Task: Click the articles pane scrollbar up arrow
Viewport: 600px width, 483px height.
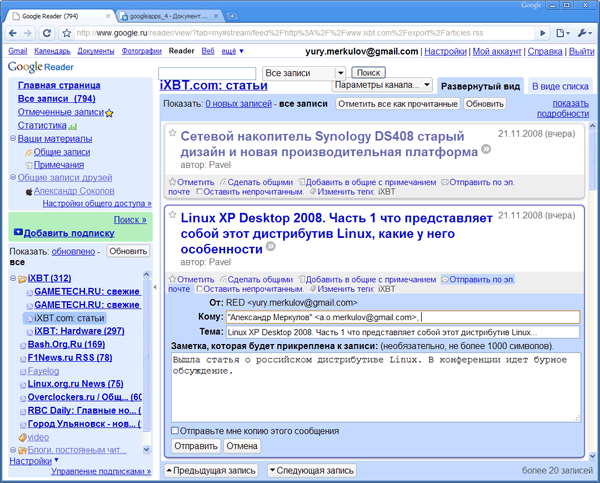Action: (592, 126)
